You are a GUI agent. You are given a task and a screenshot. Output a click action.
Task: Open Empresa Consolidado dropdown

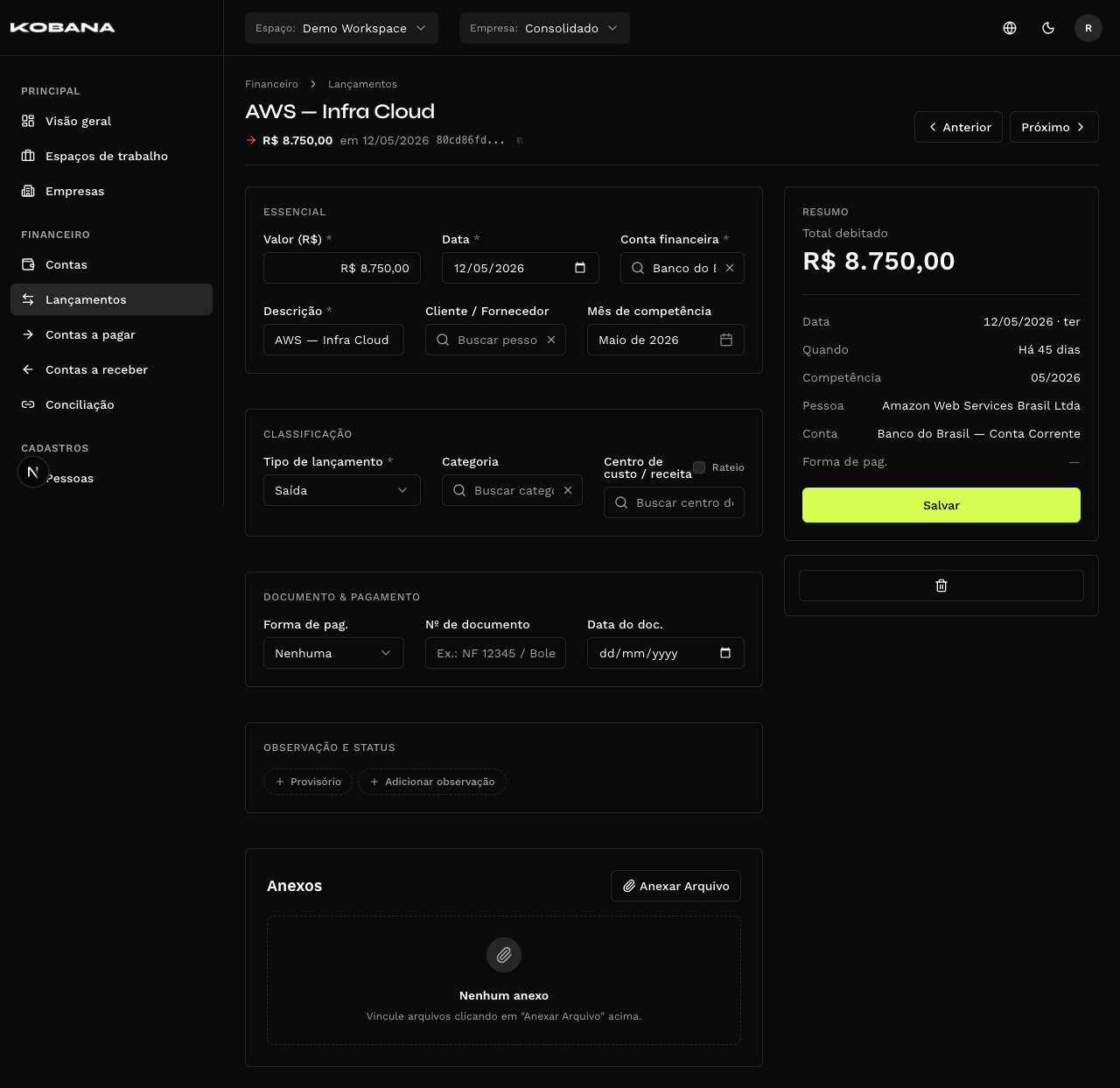click(544, 28)
